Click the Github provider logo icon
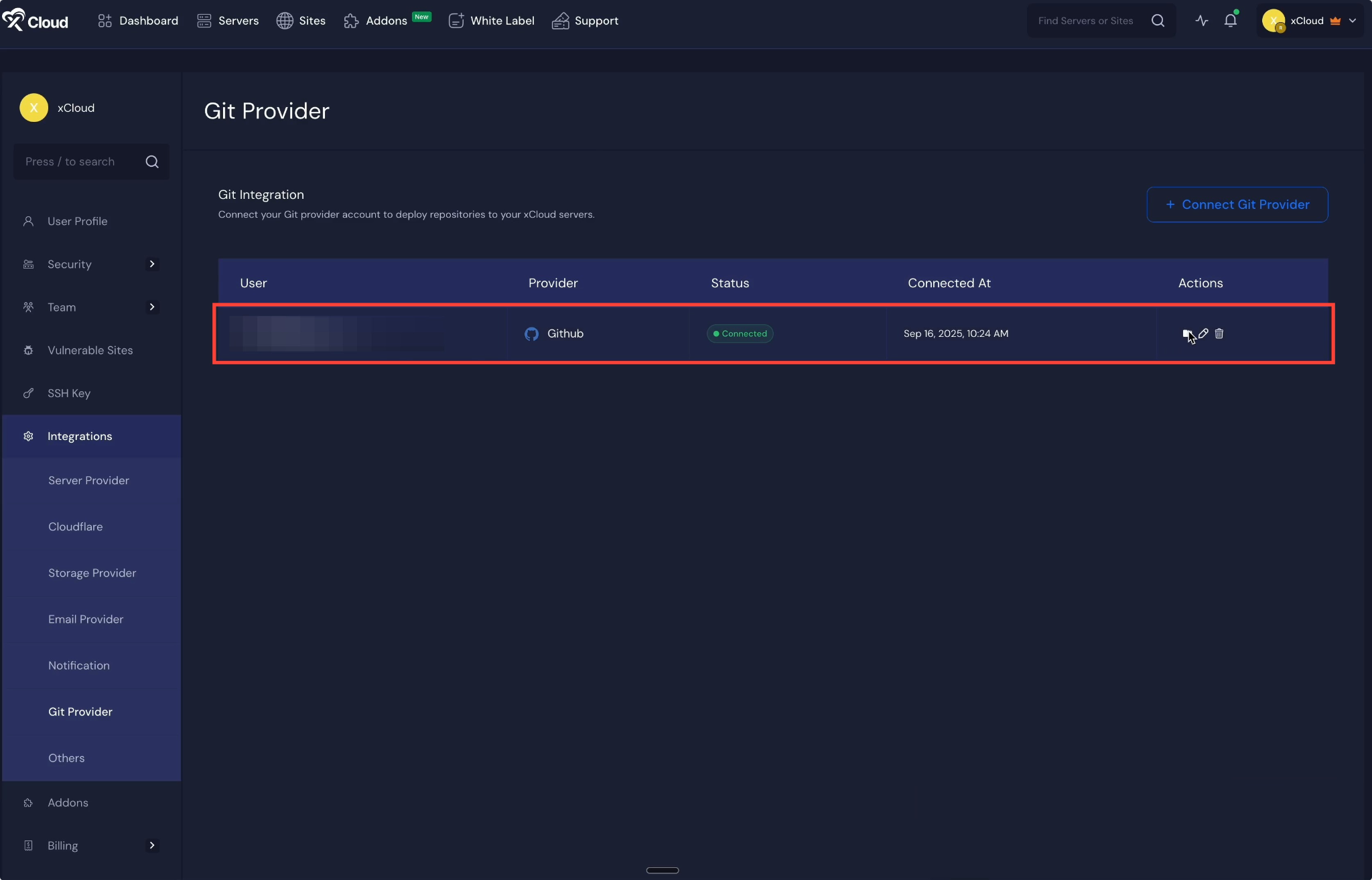1372x880 pixels. [531, 334]
